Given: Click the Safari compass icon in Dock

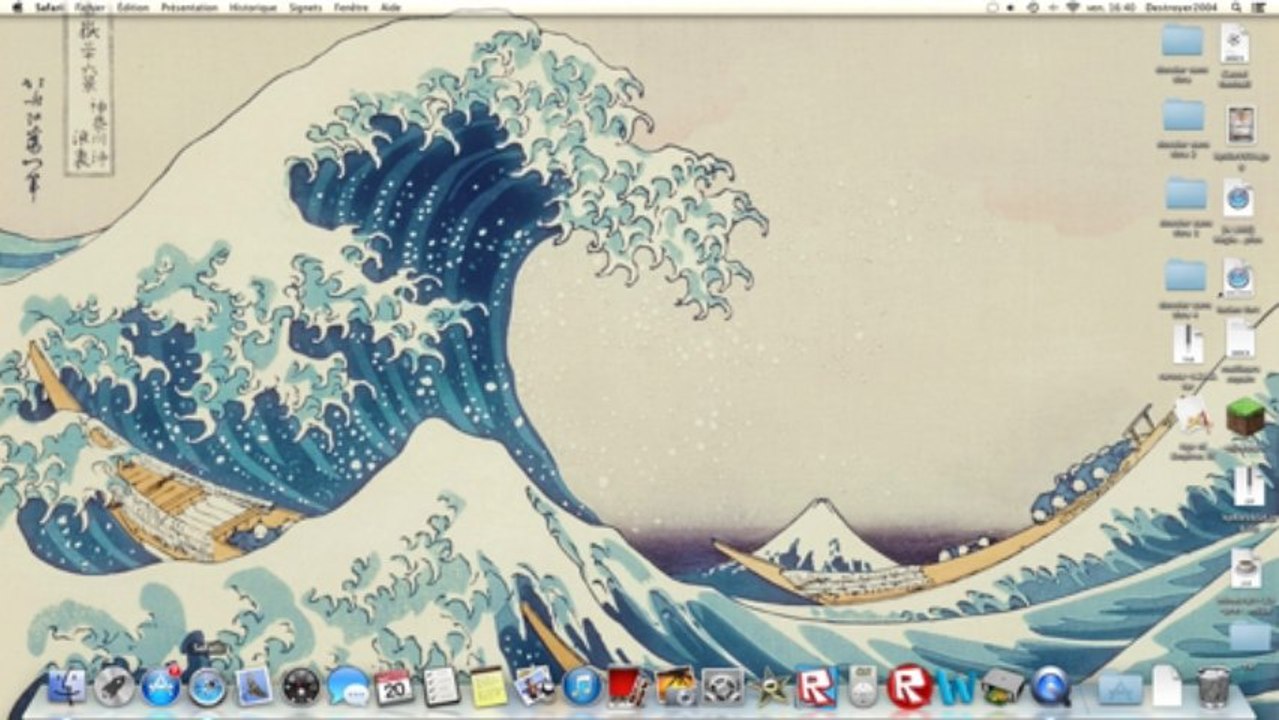Looking at the screenshot, I should pos(207,686).
